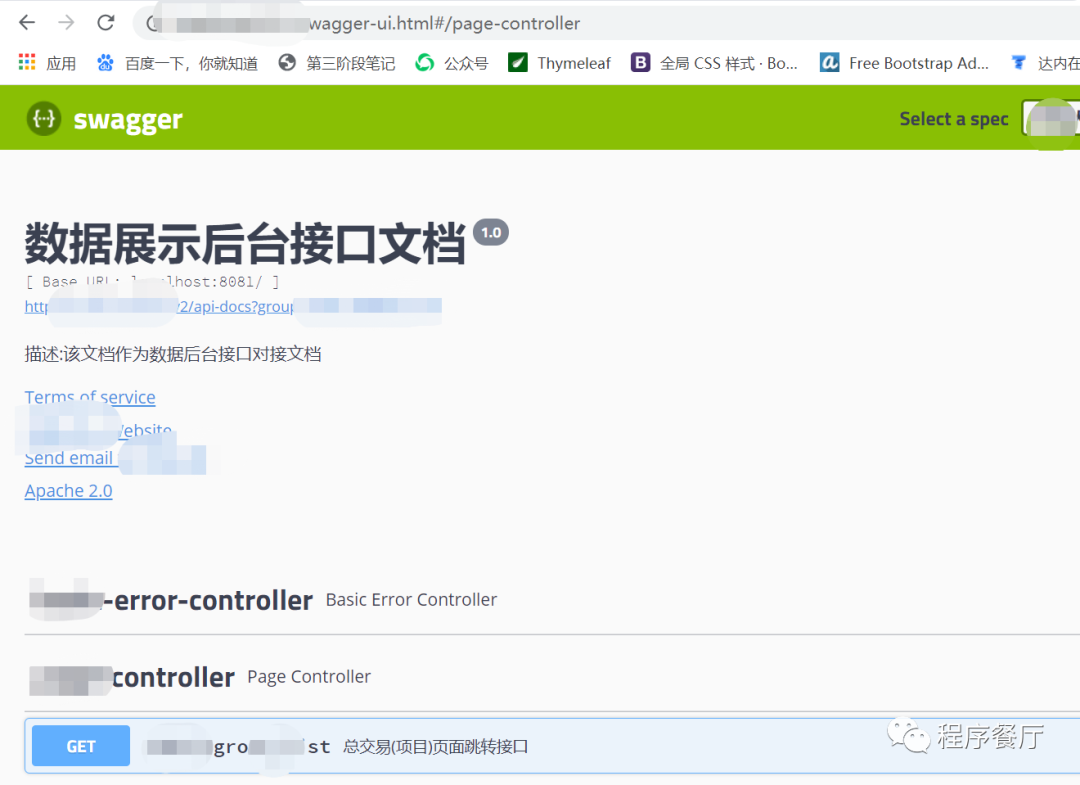1080x785 pixels.
Task: Expand the 总交易(项目)页面跳转接口 operation row
Action: pyautogui.click(x=552, y=746)
